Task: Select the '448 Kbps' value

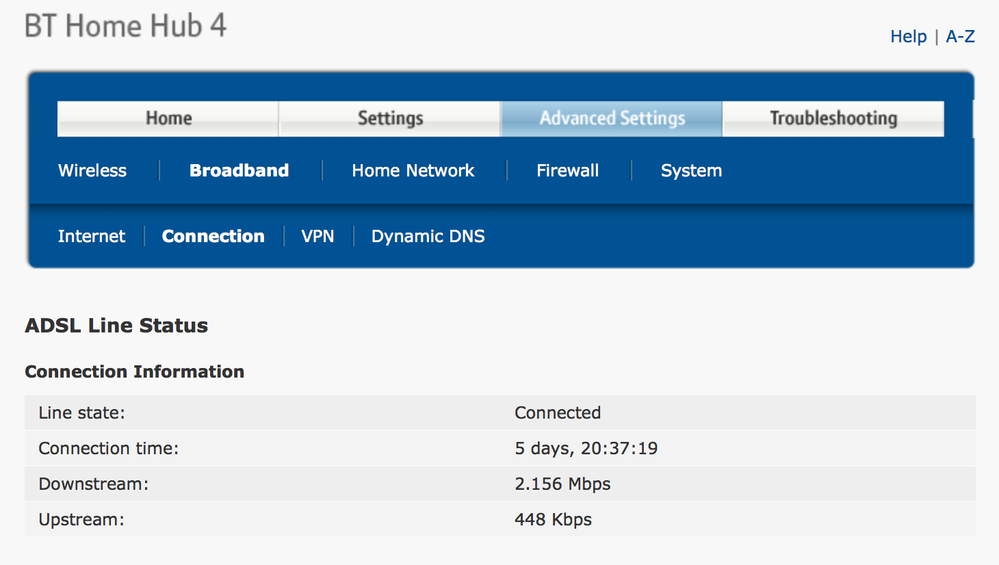Action: 553,520
